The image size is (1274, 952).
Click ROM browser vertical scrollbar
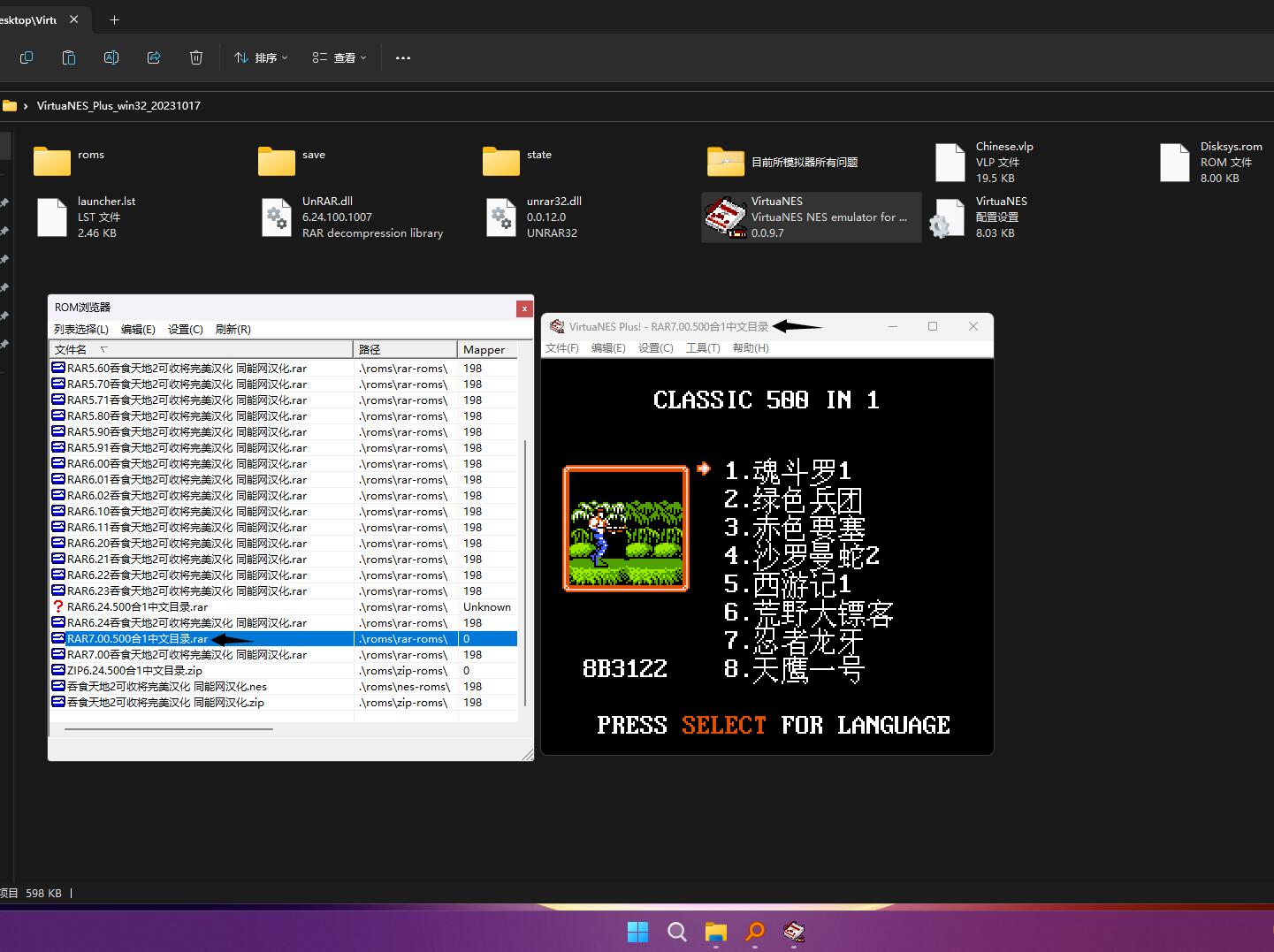coord(525,573)
